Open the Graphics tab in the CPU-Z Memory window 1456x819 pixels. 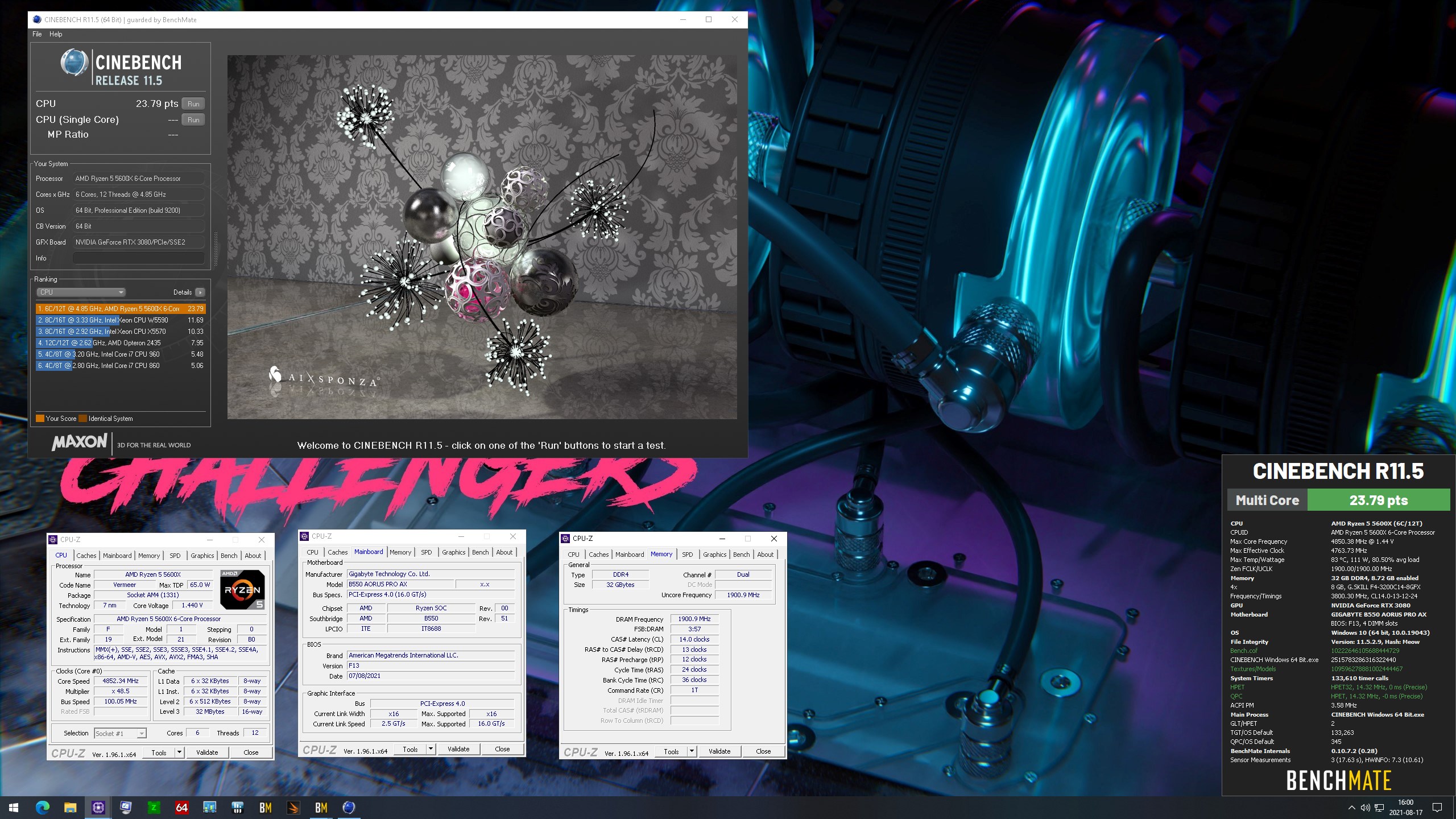[x=714, y=555]
